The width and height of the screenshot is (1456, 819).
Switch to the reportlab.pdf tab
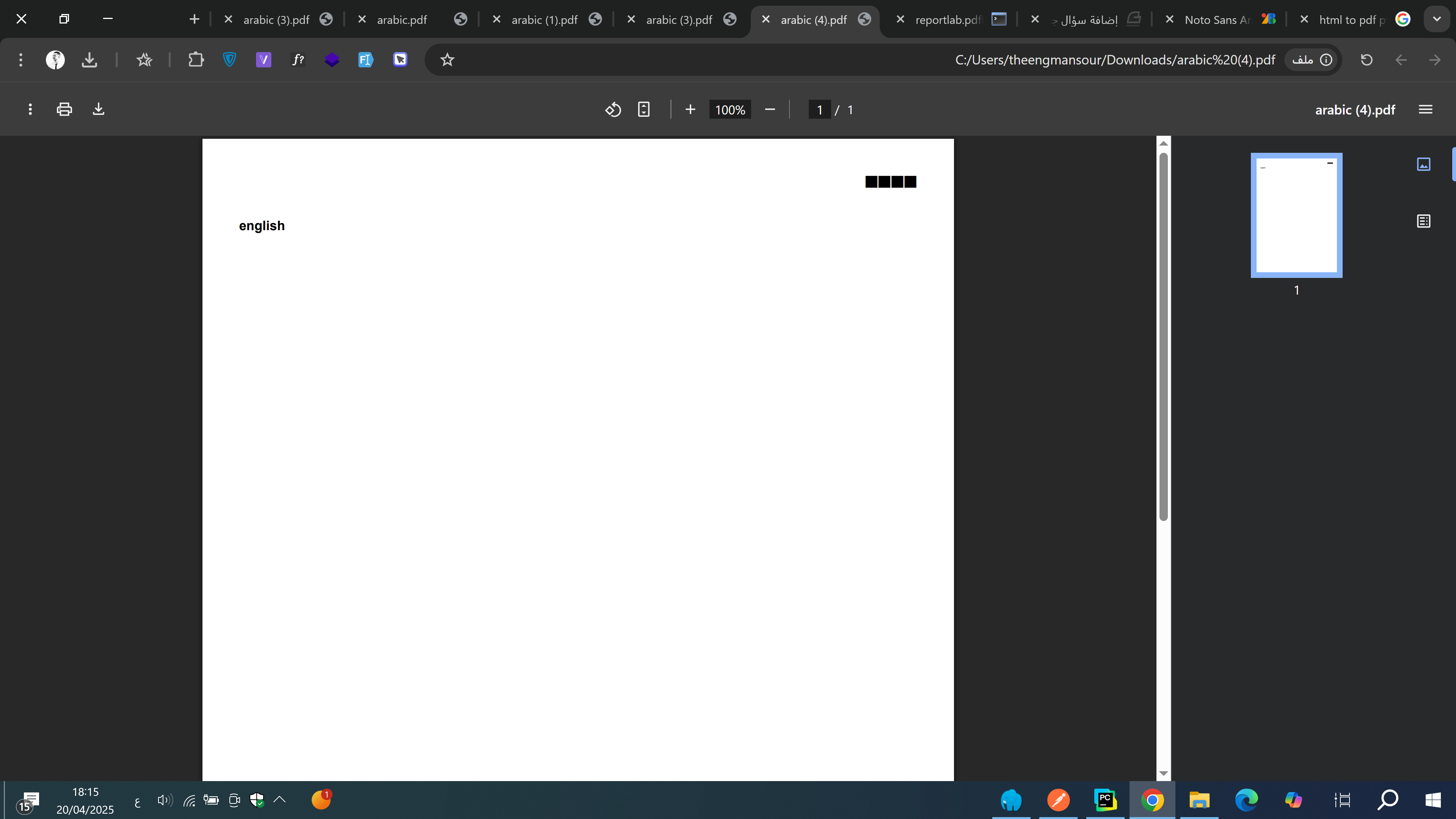coord(948,20)
